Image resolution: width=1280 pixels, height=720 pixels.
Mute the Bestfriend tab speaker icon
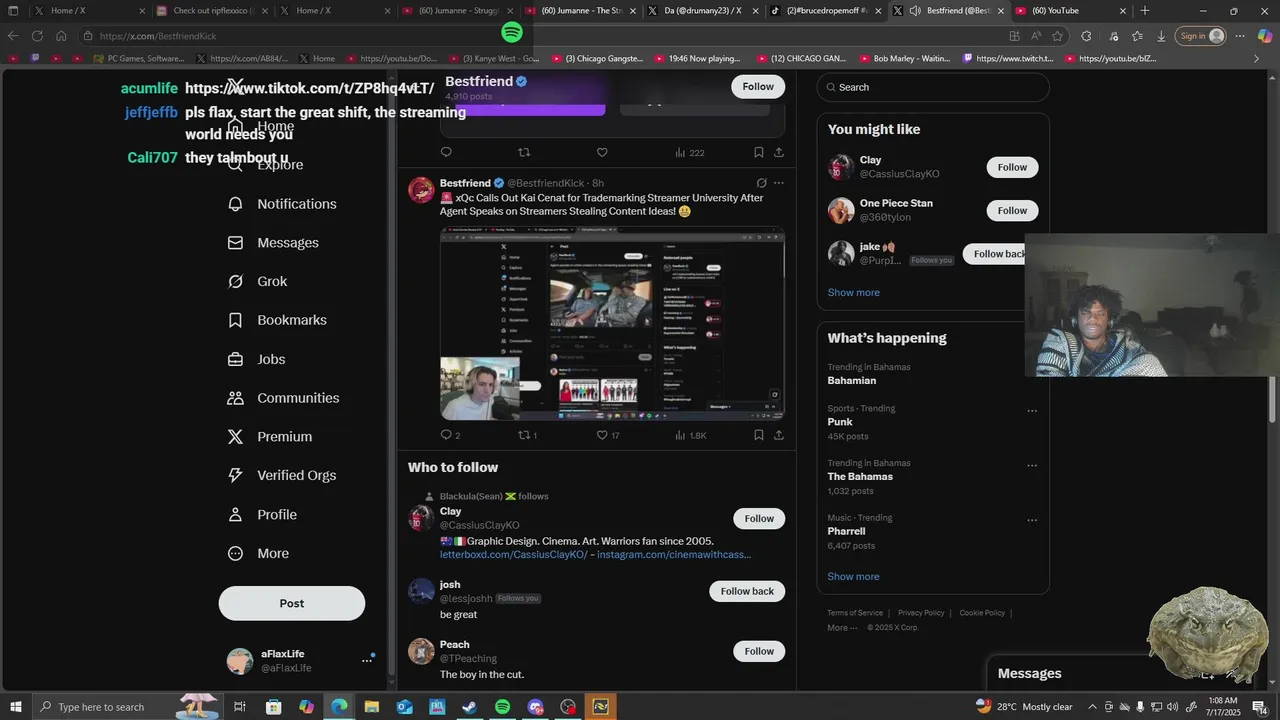pos(915,11)
